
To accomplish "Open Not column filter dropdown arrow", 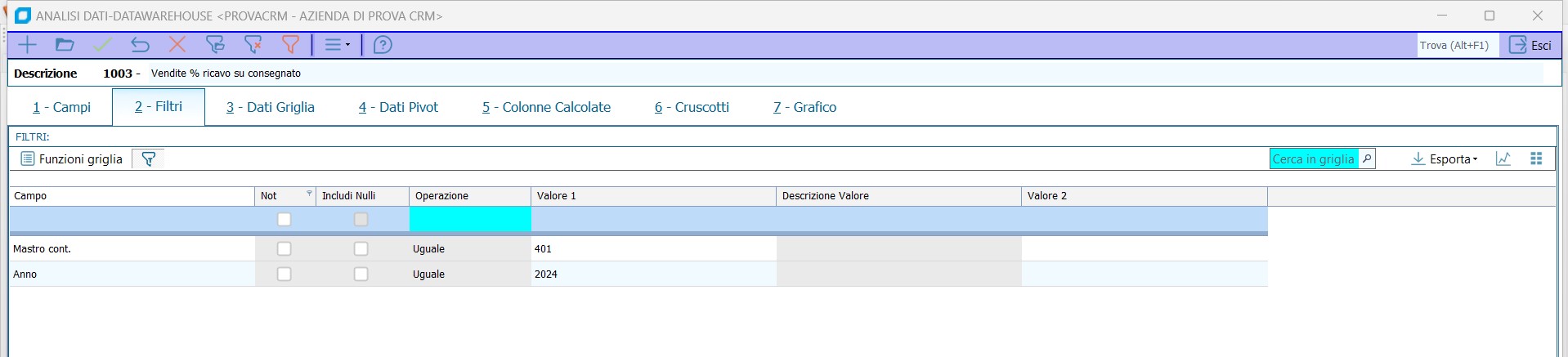I will (x=309, y=194).
